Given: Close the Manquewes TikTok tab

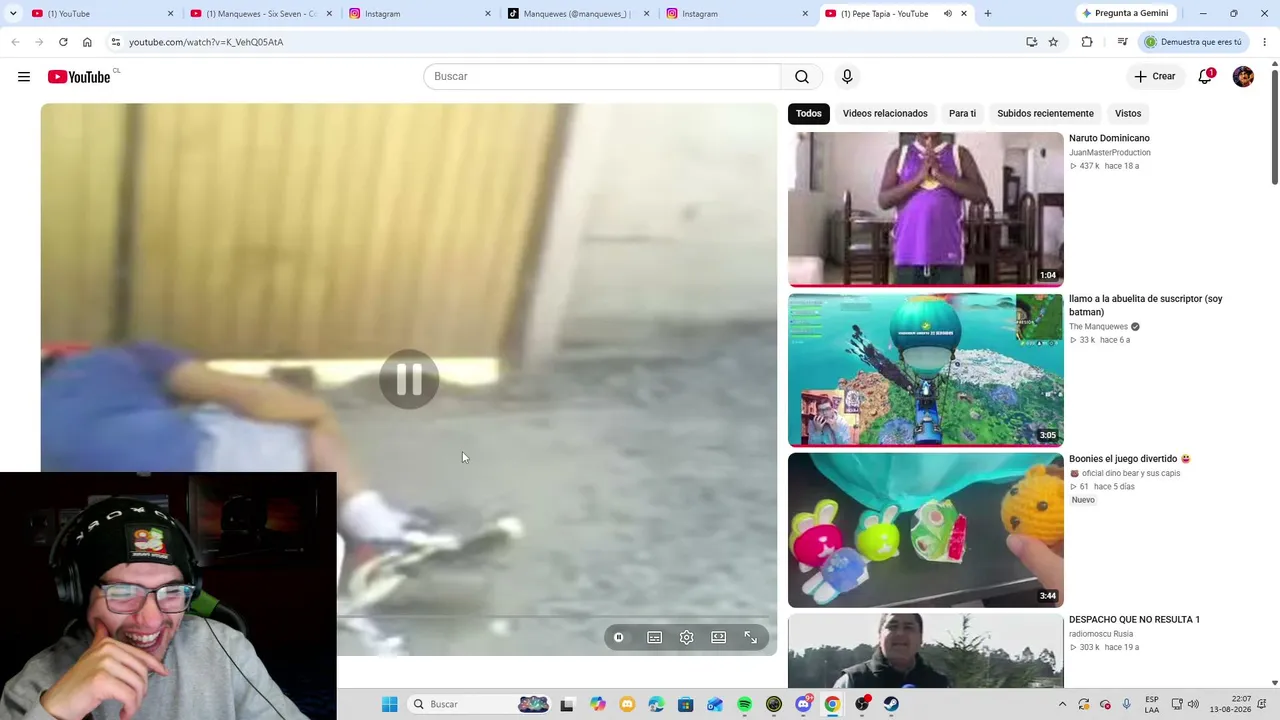Looking at the screenshot, I should 646,14.
